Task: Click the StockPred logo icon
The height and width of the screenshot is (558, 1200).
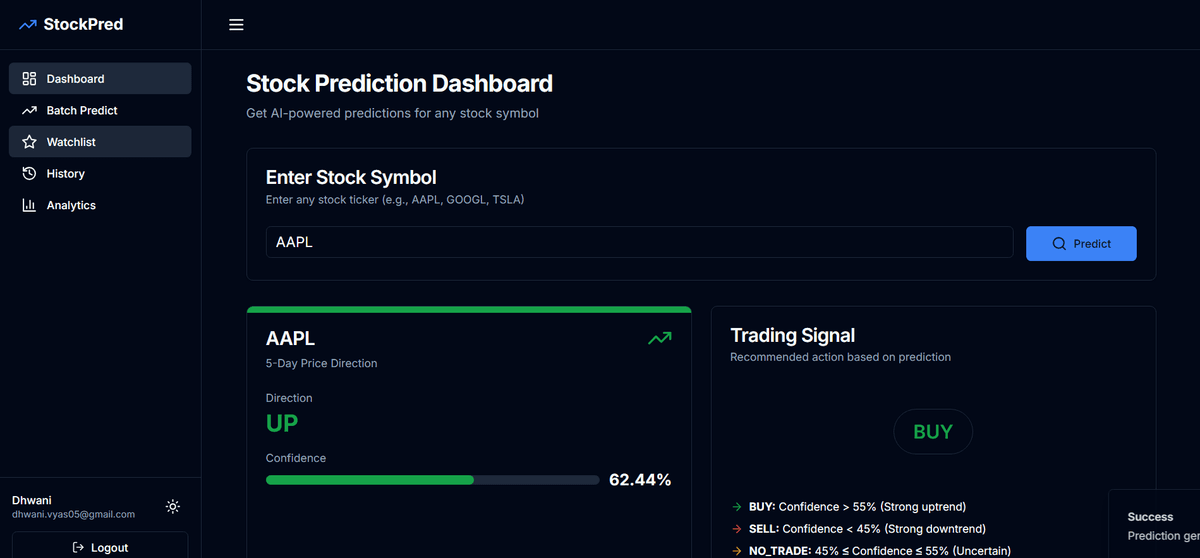Action: (28, 24)
